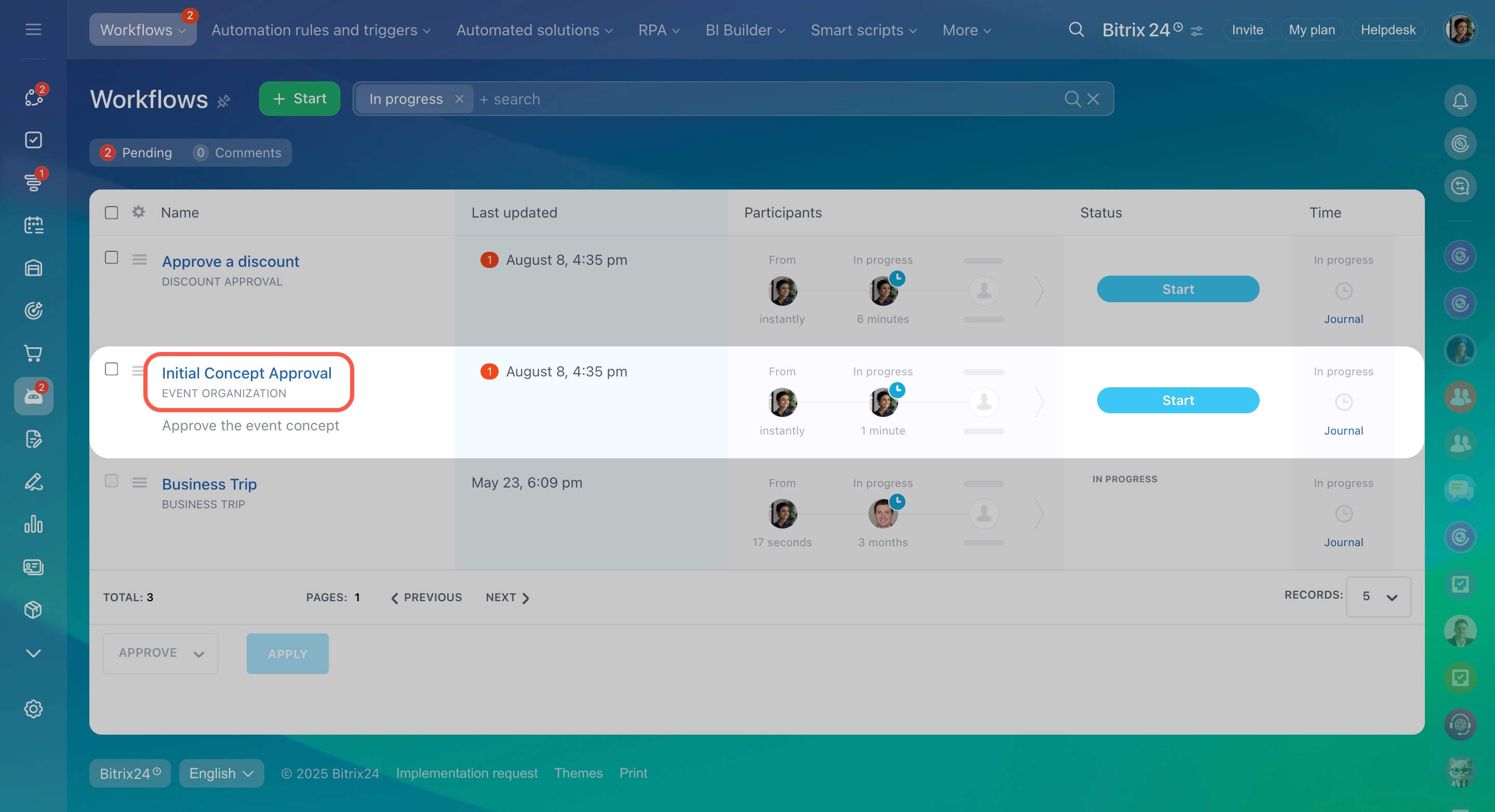Toggle the select-all checkbox in header
This screenshot has width=1495, height=812.
(x=112, y=212)
